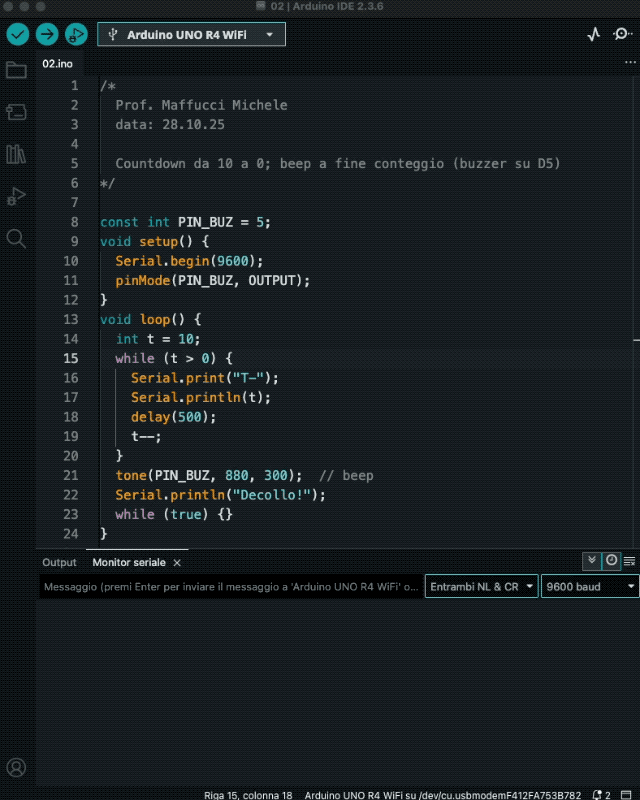This screenshot has width=640, height=800.
Task: Open the Sketchbook folder panel
Action: [16, 70]
